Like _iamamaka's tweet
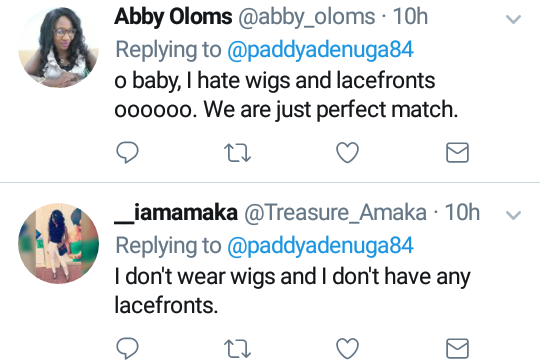Screen dimensions: 540x364 pyautogui.click(x=347, y=349)
